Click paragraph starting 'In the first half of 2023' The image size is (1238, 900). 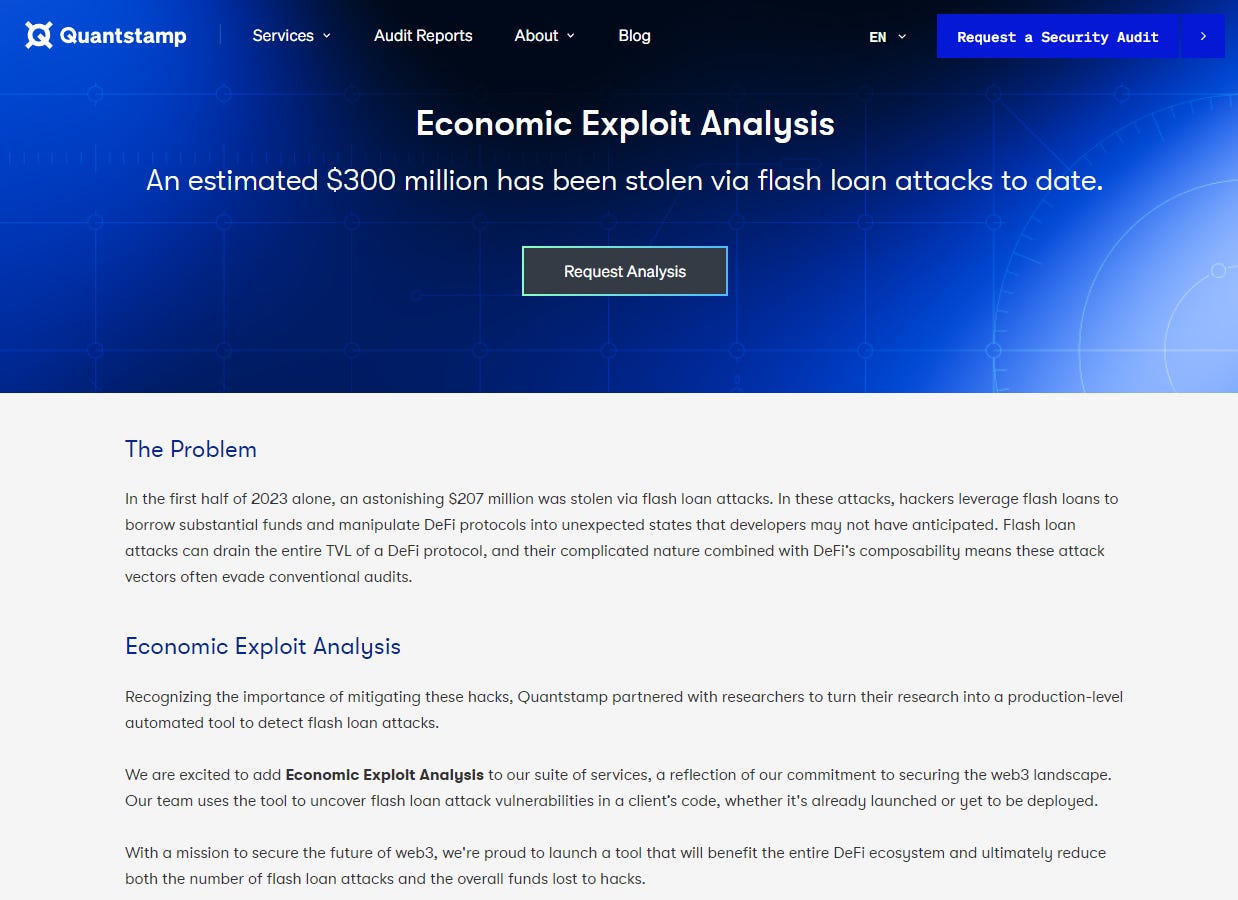click(622, 537)
